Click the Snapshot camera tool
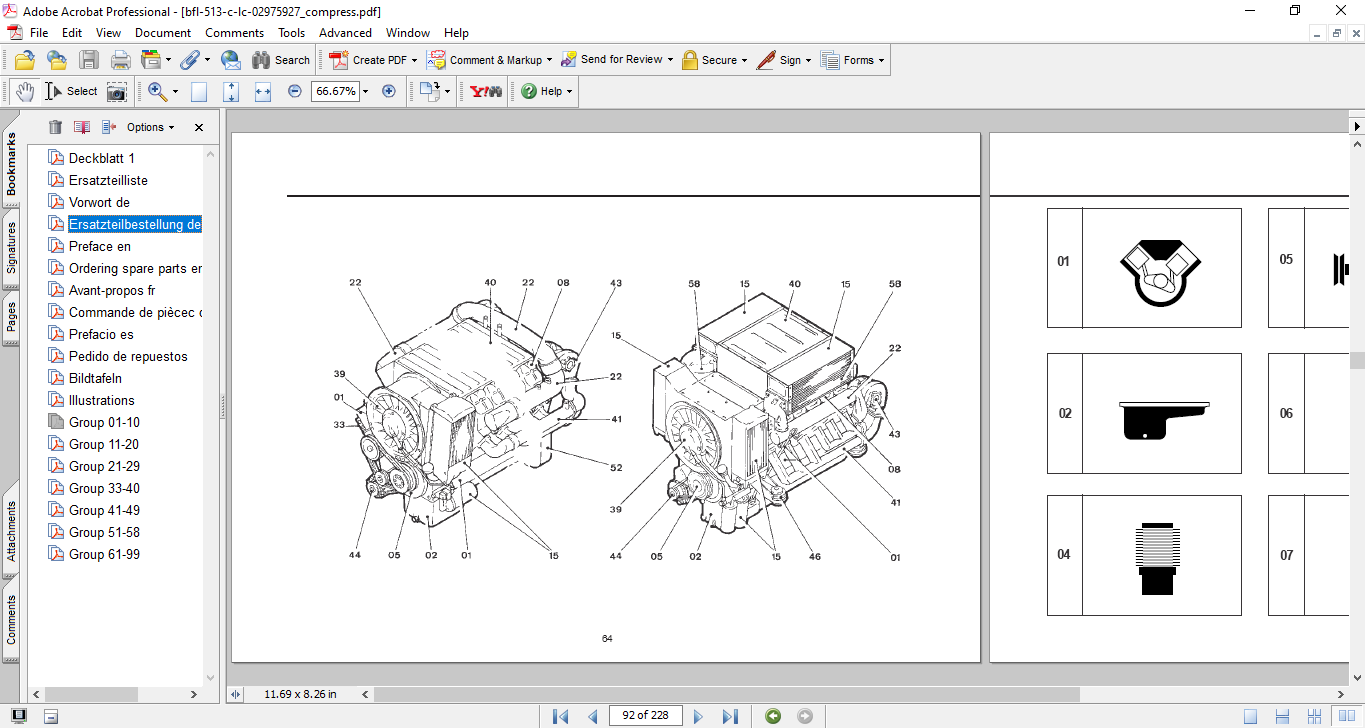 pos(117,91)
